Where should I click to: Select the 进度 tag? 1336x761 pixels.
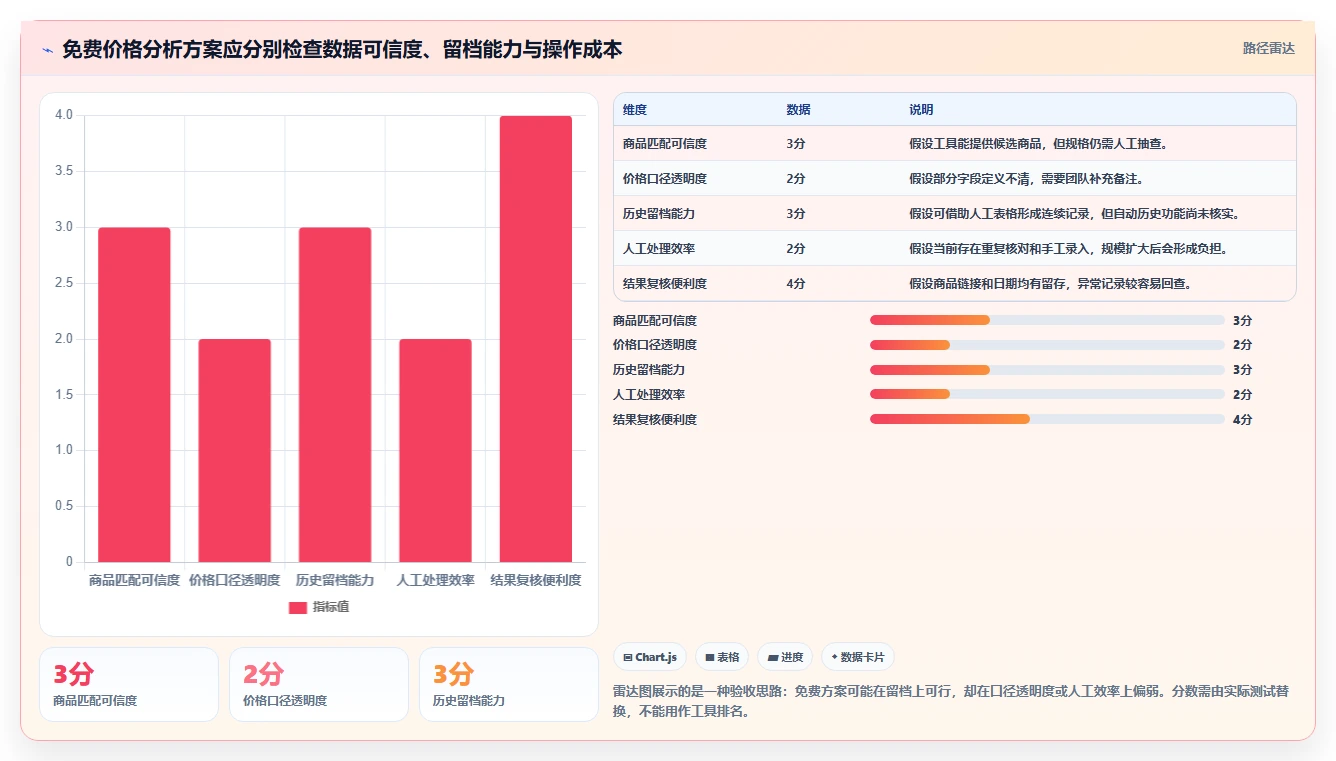[785, 657]
